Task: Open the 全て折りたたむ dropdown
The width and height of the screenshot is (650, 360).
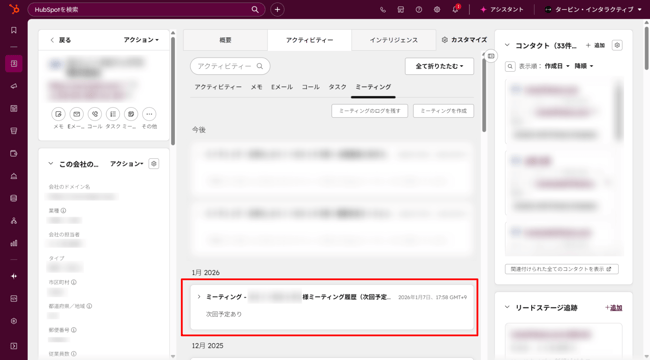Action: tap(439, 66)
